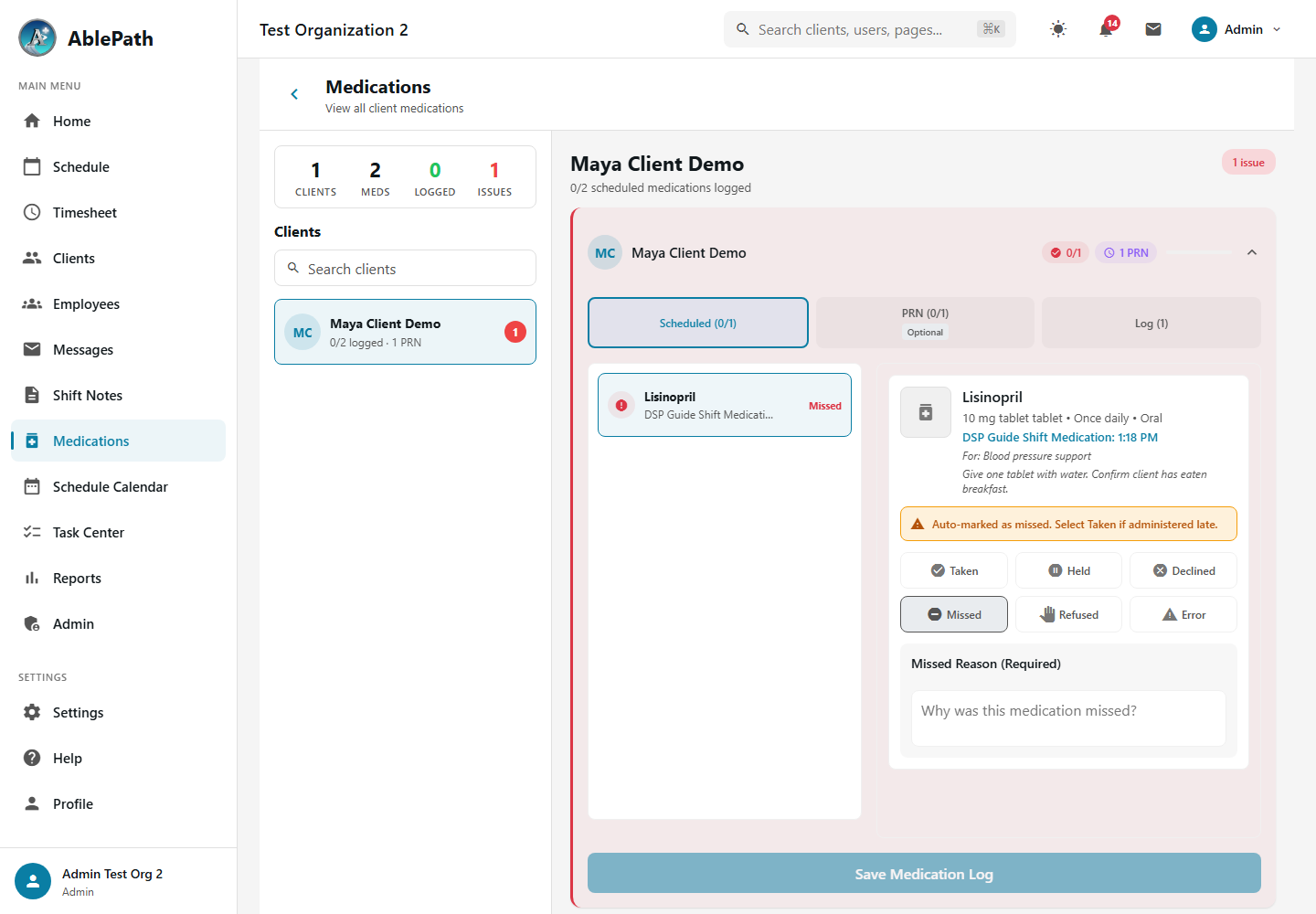This screenshot has width=1316, height=914.
Task: Mark Lisinopril as Refused
Action: (1069, 614)
